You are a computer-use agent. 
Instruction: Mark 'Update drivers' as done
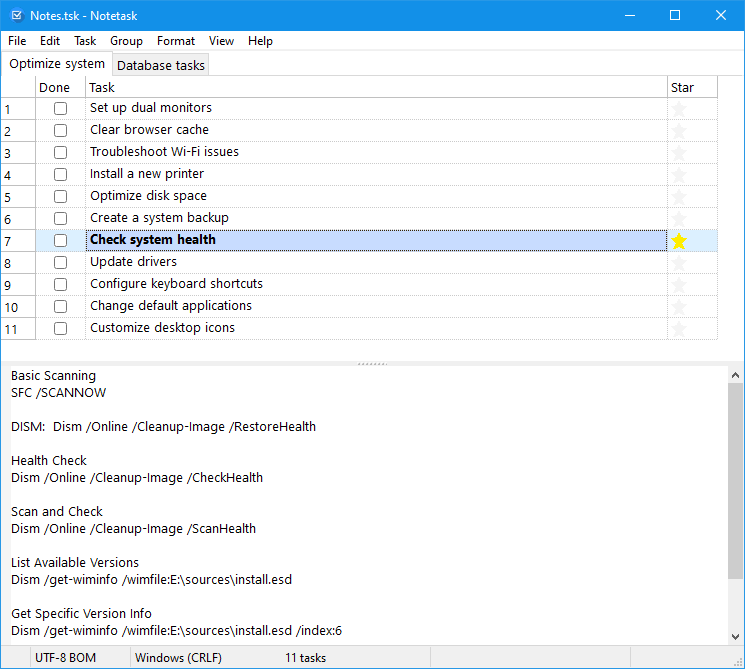click(x=60, y=262)
